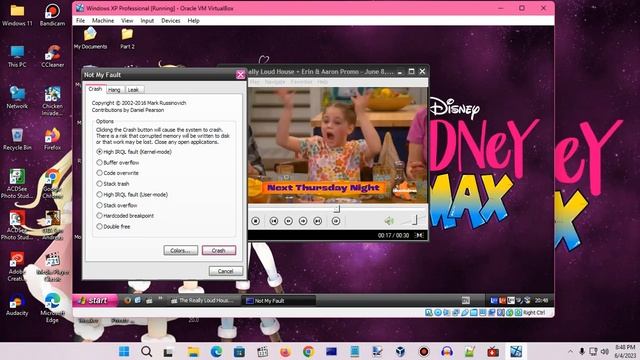This screenshot has width=640, height=360.
Task: Open headphones app in the taskbar
Action: click(x=447, y=351)
